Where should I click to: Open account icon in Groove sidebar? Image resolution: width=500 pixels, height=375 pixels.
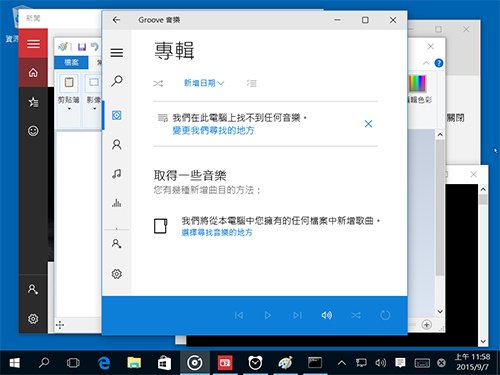pyautogui.click(x=117, y=244)
